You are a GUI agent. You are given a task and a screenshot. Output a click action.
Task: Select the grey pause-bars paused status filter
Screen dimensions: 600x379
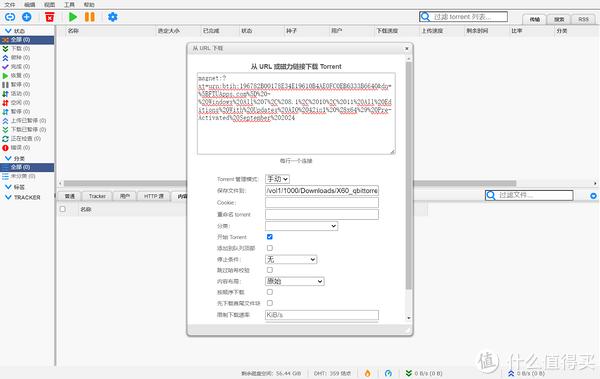27,85
